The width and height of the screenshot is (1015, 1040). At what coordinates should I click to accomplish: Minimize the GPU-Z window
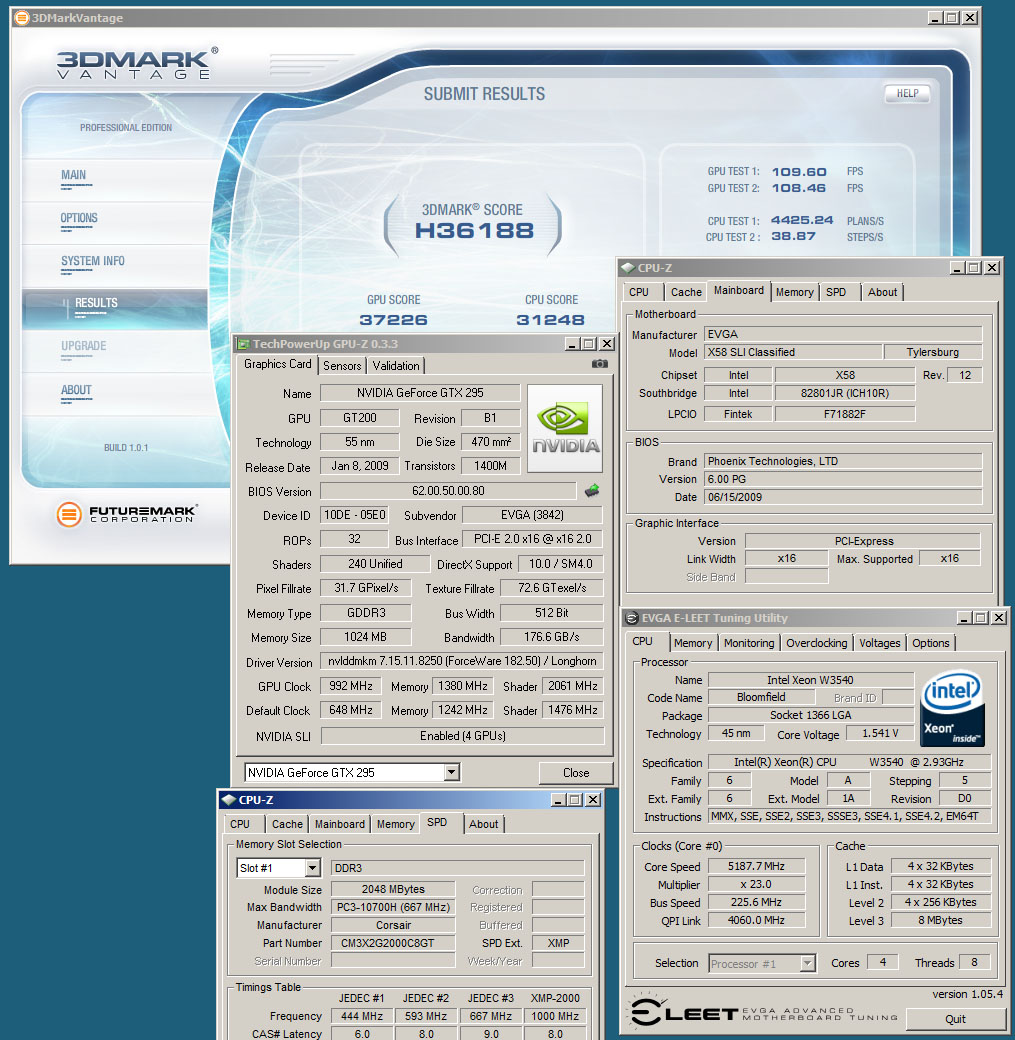[x=573, y=344]
